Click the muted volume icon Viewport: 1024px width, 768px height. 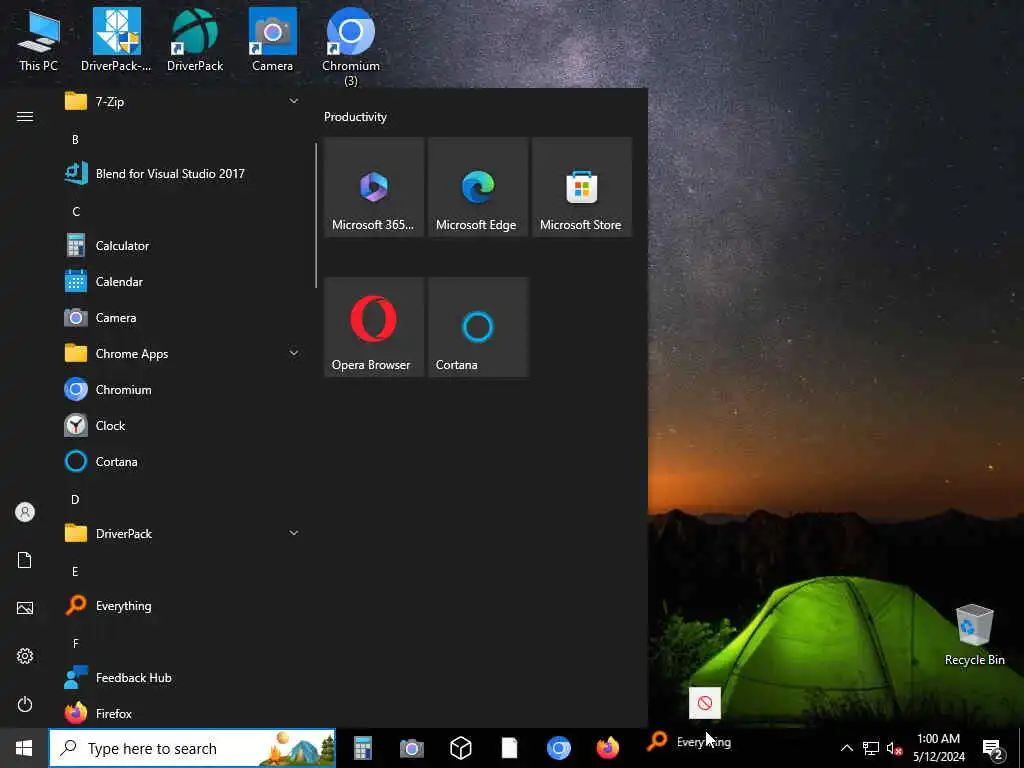pyautogui.click(x=894, y=748)
